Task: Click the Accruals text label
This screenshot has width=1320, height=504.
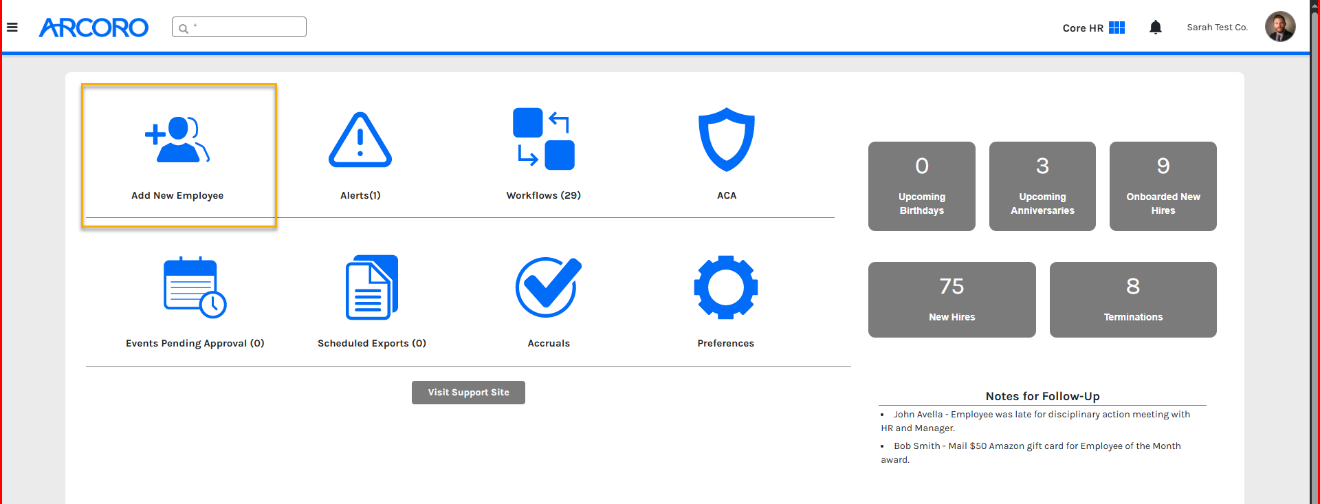Action: 549,343
